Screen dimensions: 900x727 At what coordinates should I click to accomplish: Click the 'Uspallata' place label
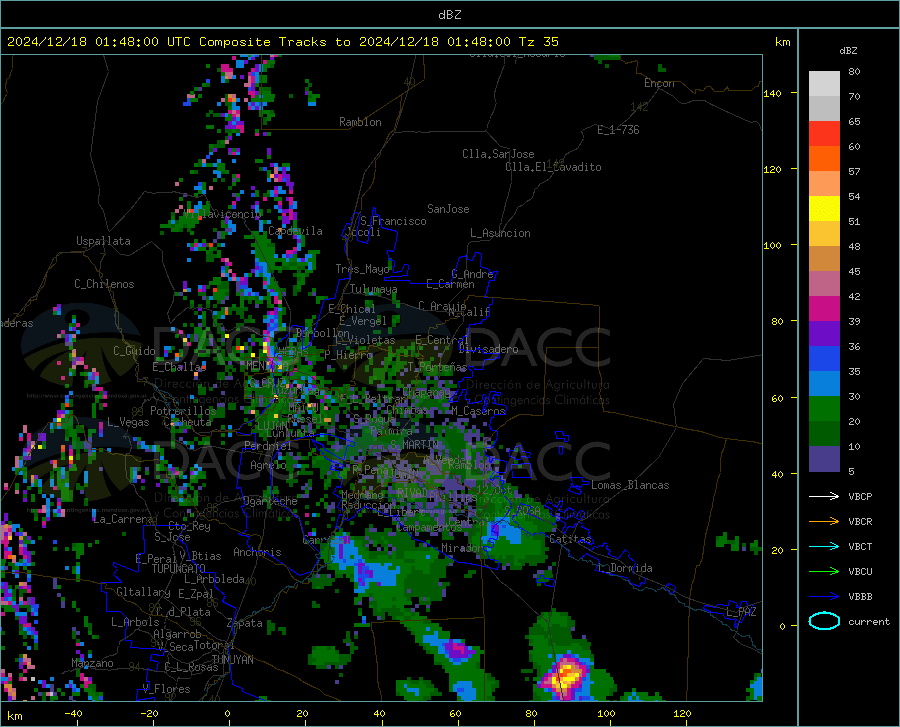[x=103, y=241]
